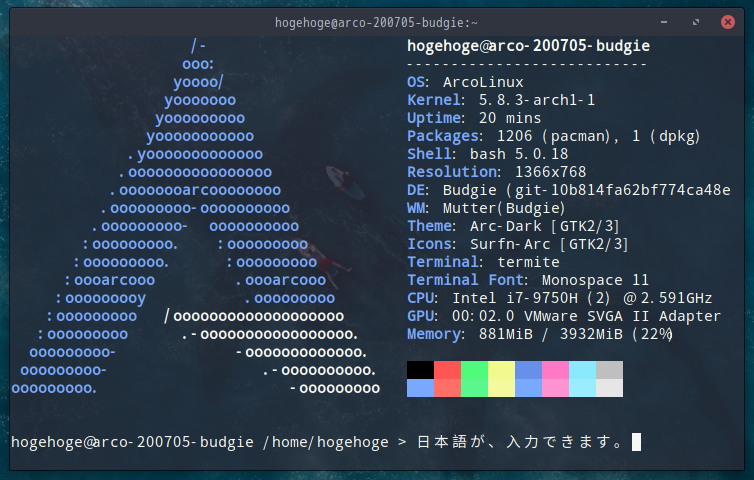Click the ooooooarcoooooooo line in ASCII logo
The width and height of the screenshot is (754, 480).
pos(195,190)
